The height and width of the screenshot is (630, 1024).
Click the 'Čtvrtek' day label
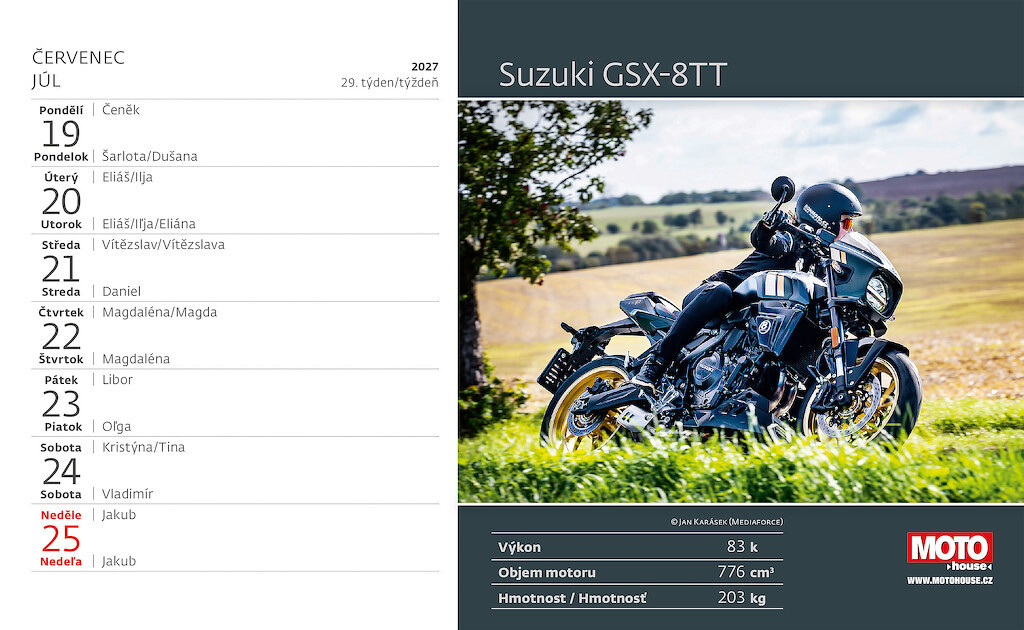(x=61, y=312)
